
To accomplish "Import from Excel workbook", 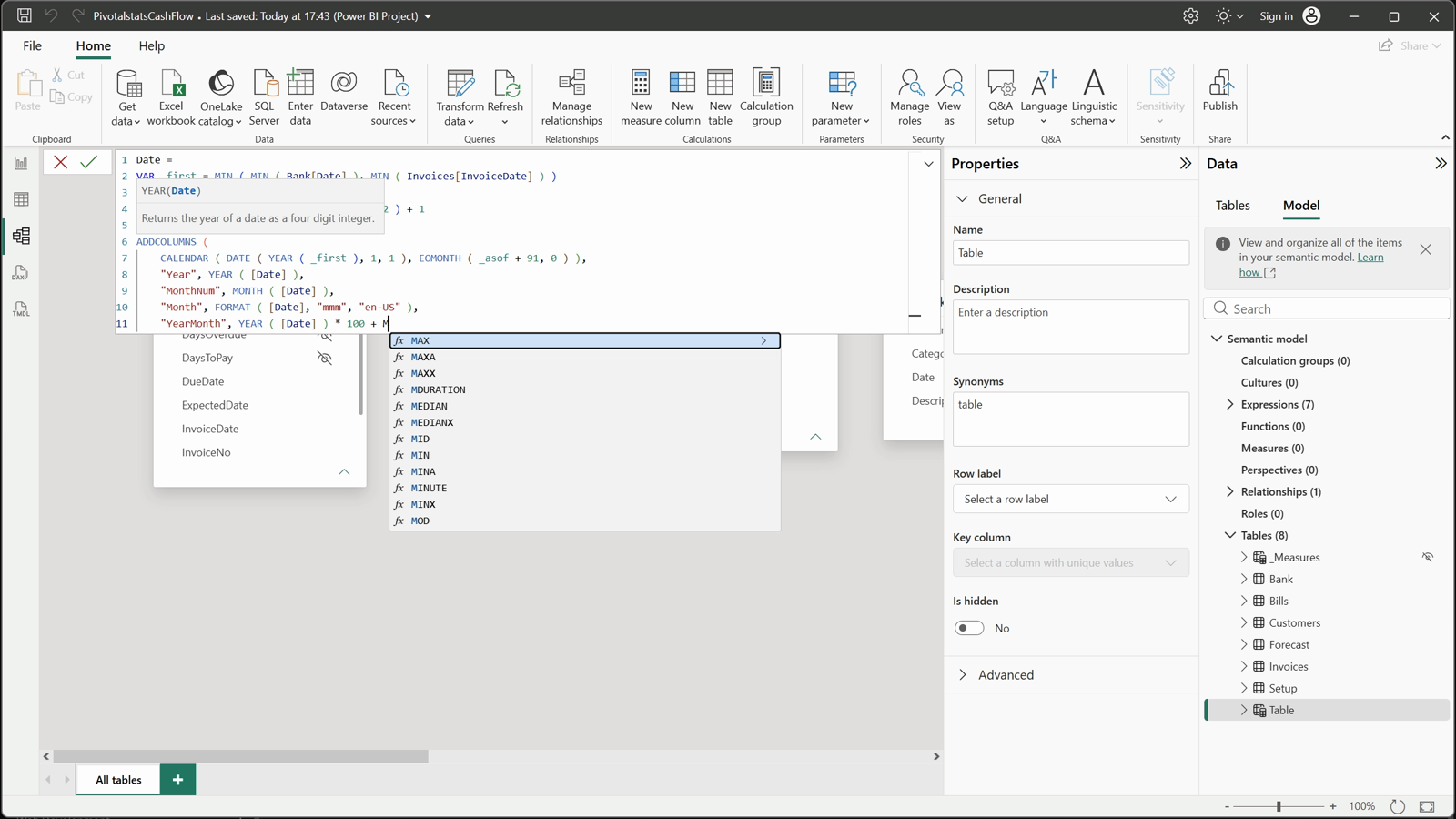I will click(171, 97).
